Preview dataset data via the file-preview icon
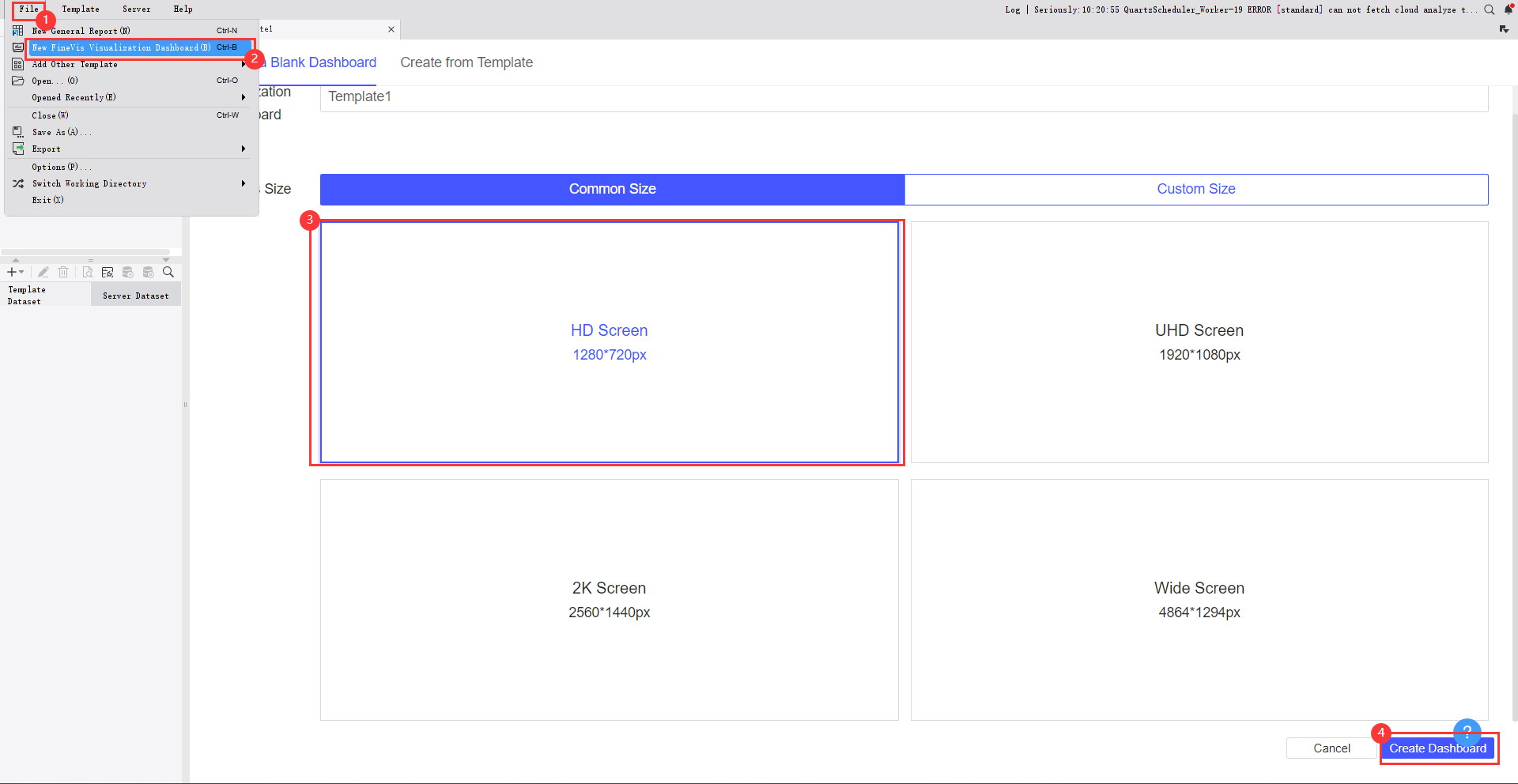 coord(88,272)
